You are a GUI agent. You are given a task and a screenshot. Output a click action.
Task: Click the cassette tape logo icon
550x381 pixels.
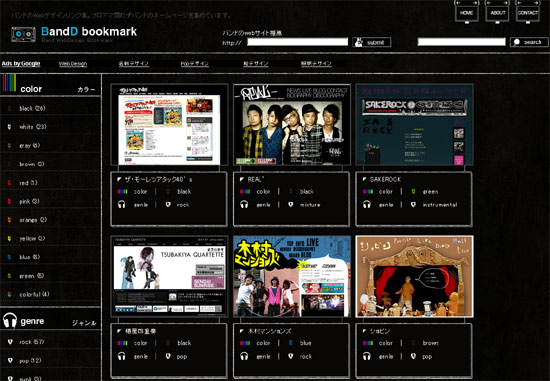pyautogui.click(x=24, y=34)
